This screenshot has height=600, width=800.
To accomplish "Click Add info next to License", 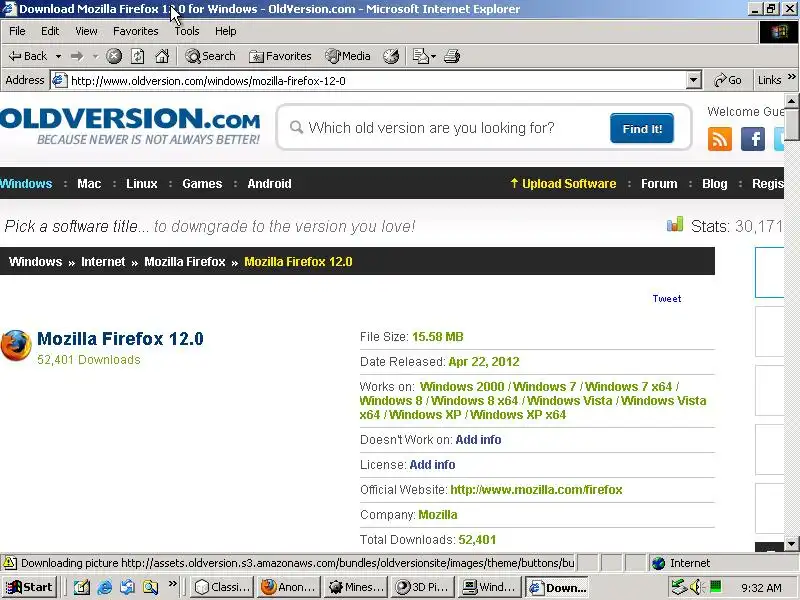I will click(432, 465).
